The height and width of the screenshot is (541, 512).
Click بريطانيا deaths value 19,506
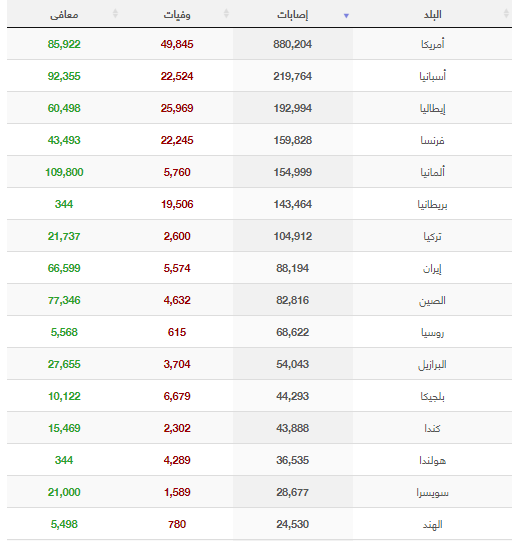click(177, 204)
